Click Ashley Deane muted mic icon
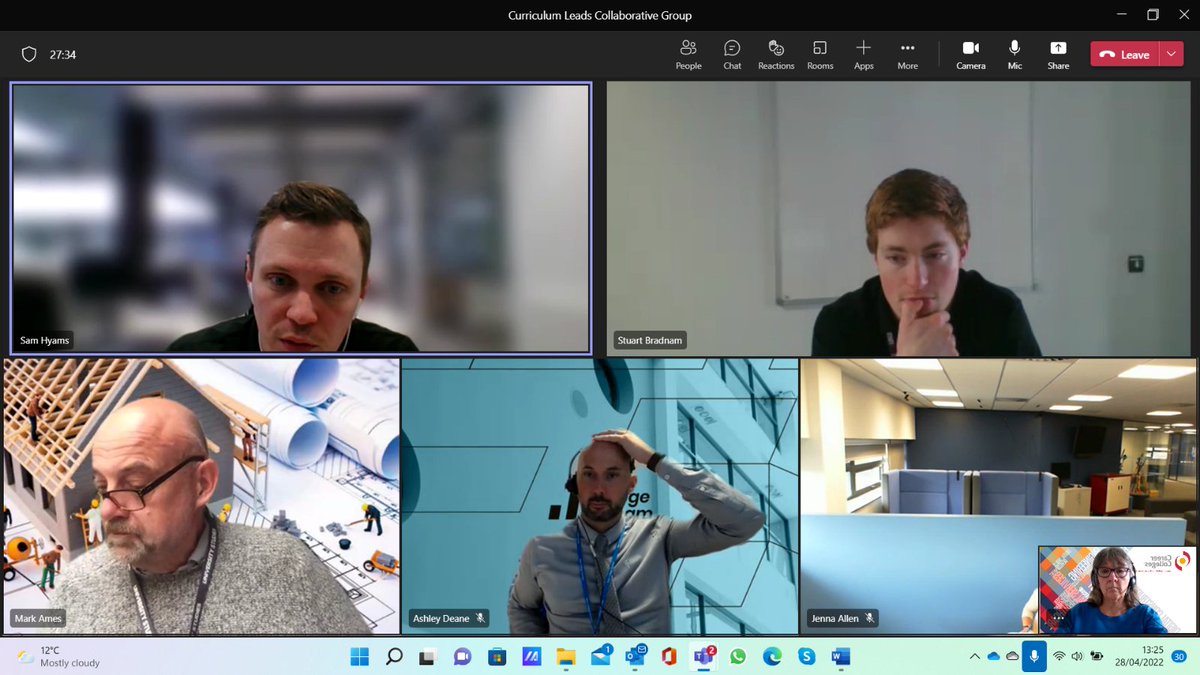 click(x=481, y=618)
